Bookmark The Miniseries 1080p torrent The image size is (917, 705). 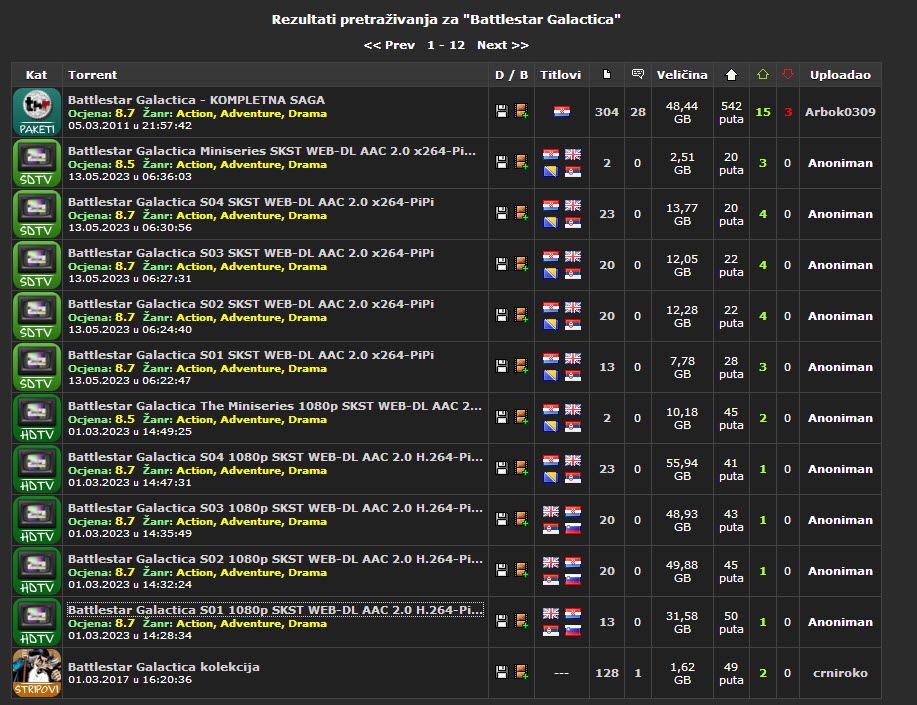click(x=521, y=417)
